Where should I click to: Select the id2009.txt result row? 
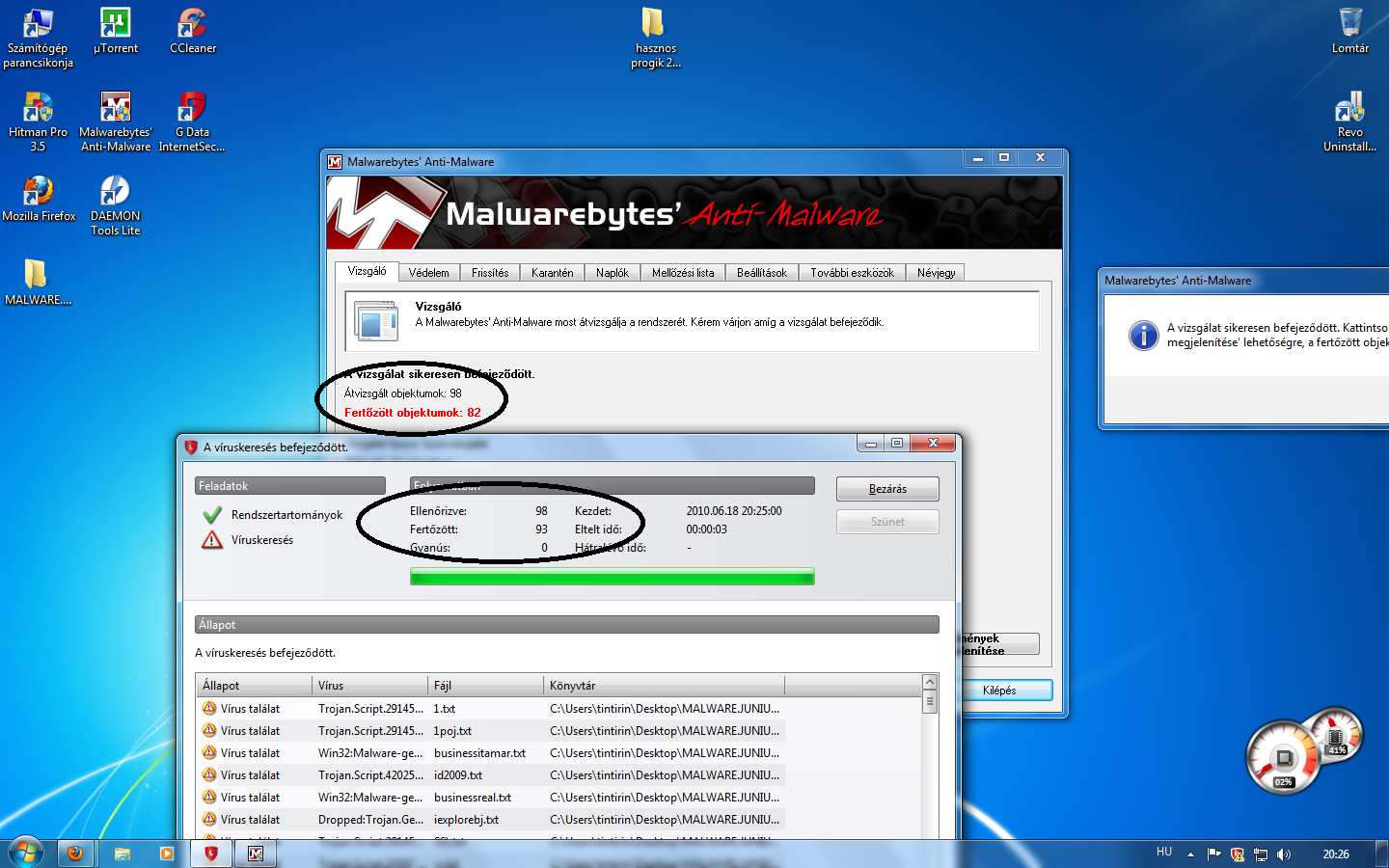(491, 775)
